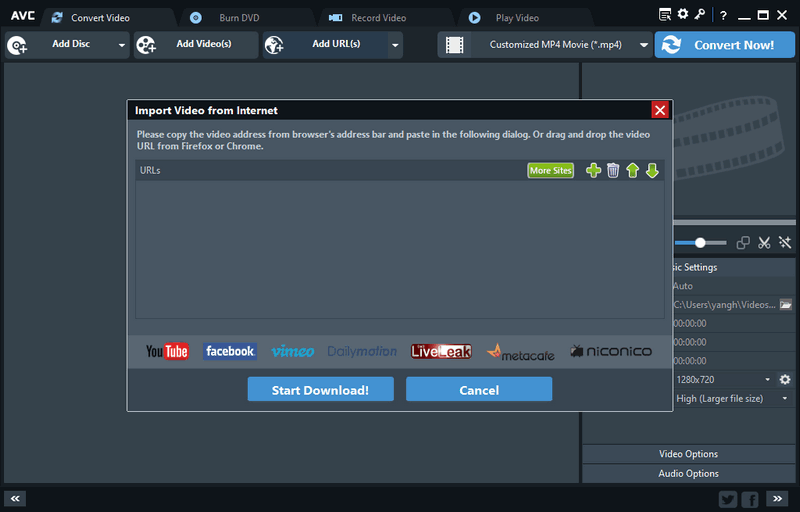
Task: Click the volume slider handle
Action: 700,243
